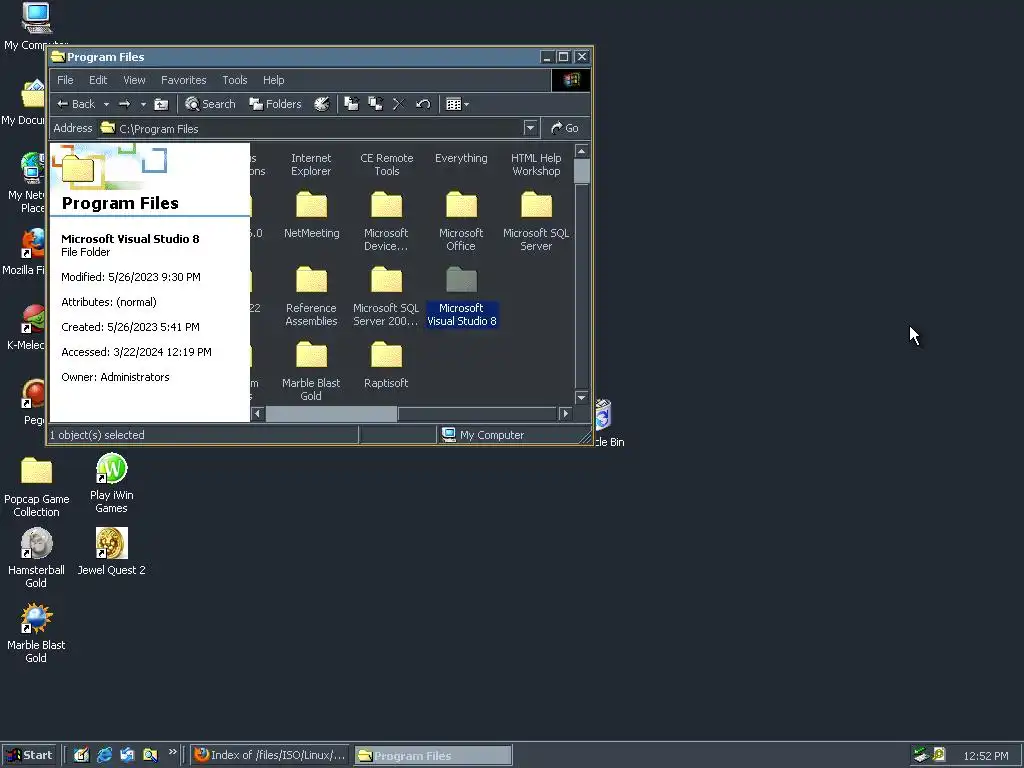
Task: Click the horizontal scrollbar left arrow
Action: 258,413
